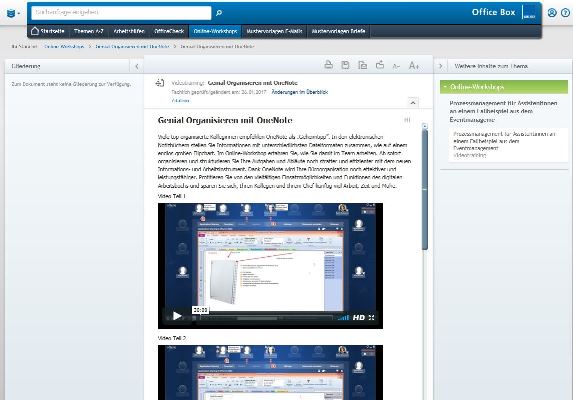Viewport: 573px width, 400px height.
Task: Click the video Teil 1 progress bar
Action: (266, 318)
